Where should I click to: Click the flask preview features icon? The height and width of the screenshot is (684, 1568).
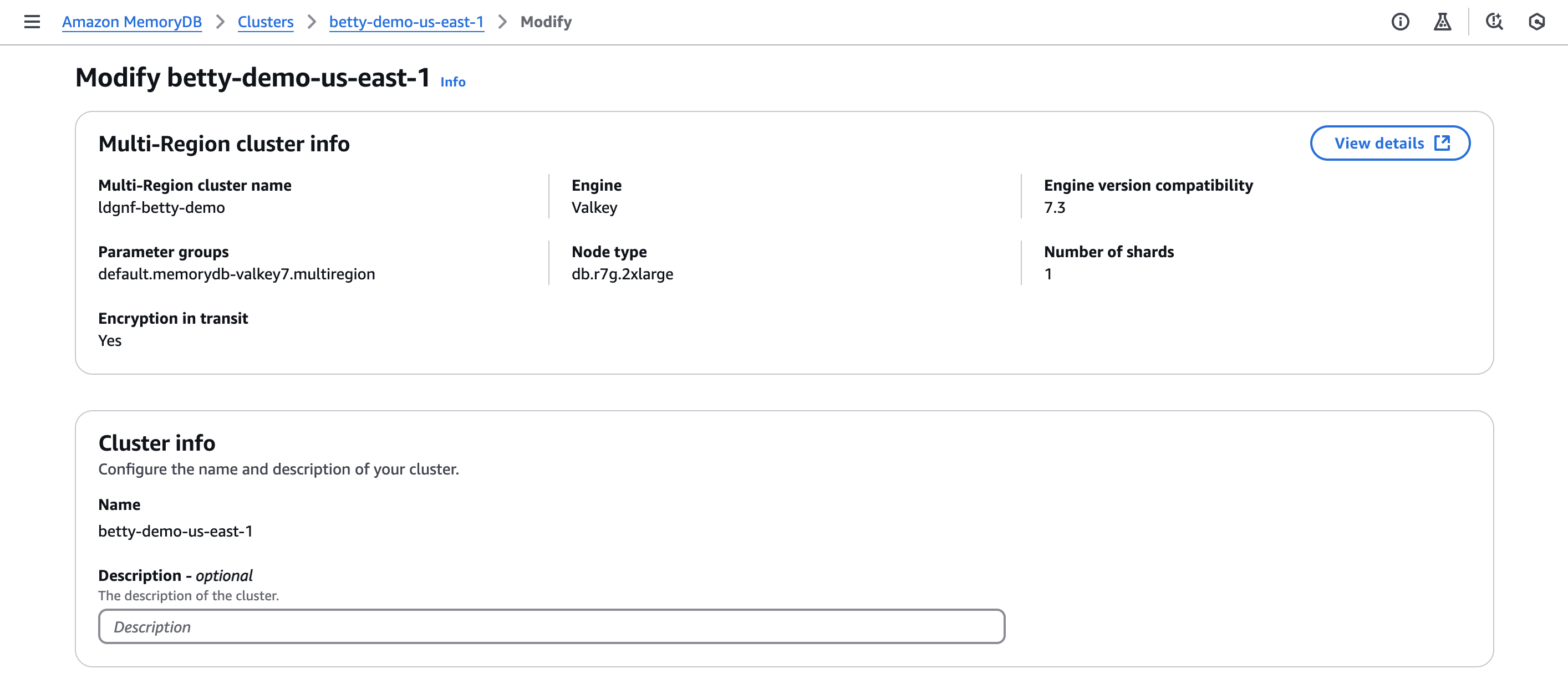click(1442, 22)
